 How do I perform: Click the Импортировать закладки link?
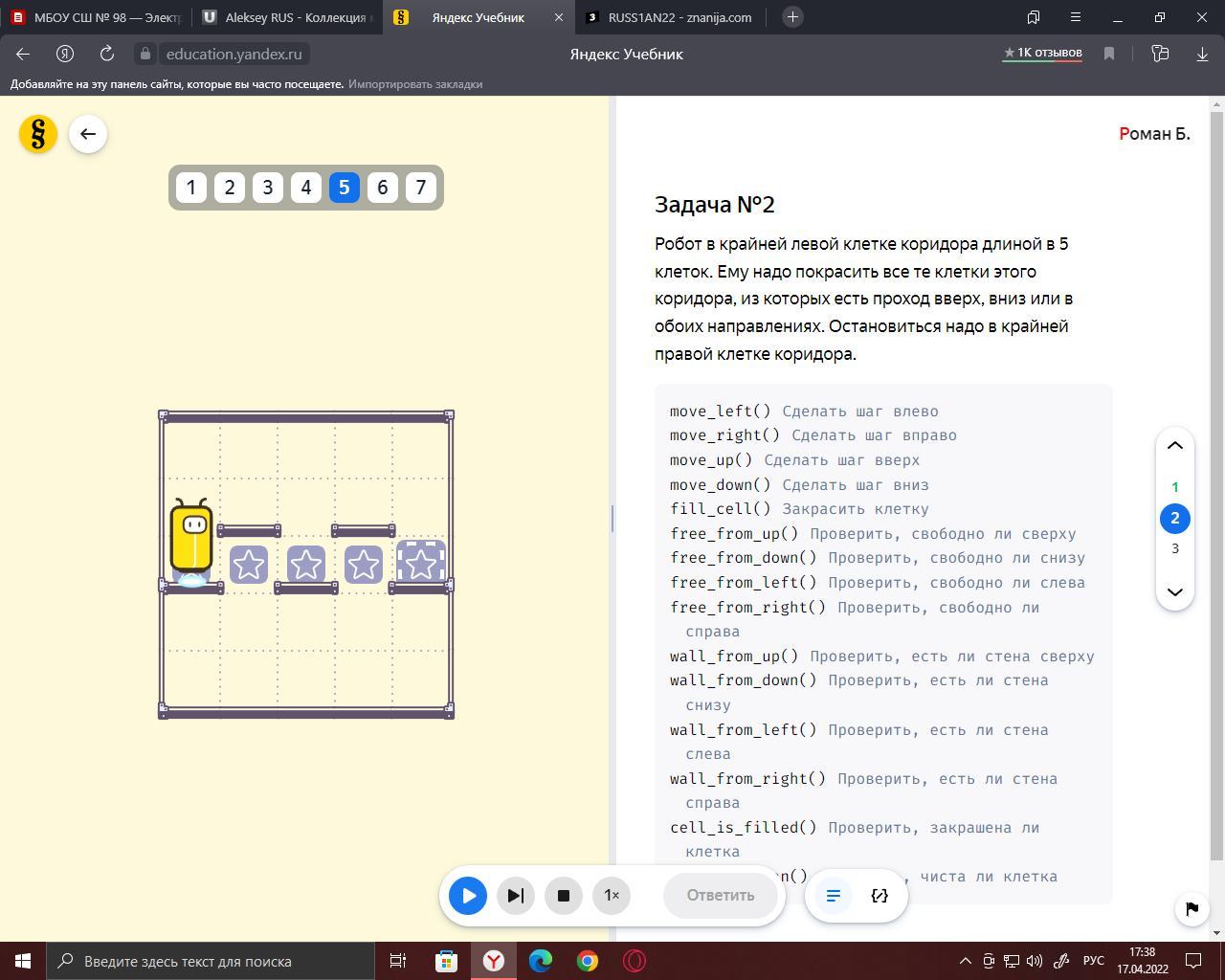(x=415, y=84)
